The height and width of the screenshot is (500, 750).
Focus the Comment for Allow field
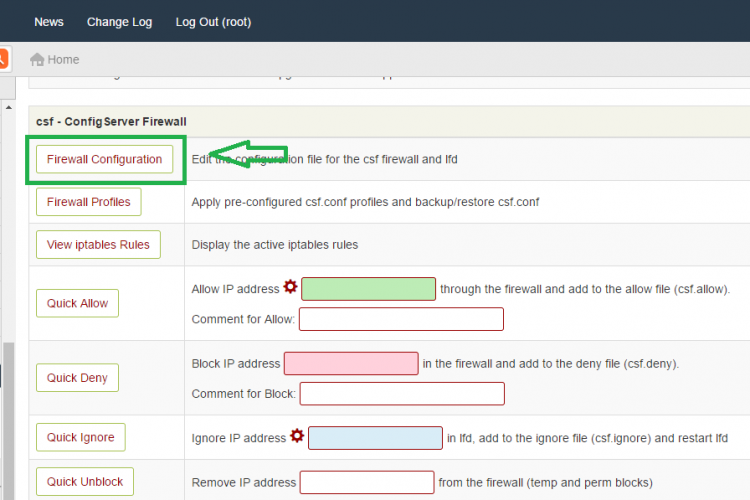401,319
